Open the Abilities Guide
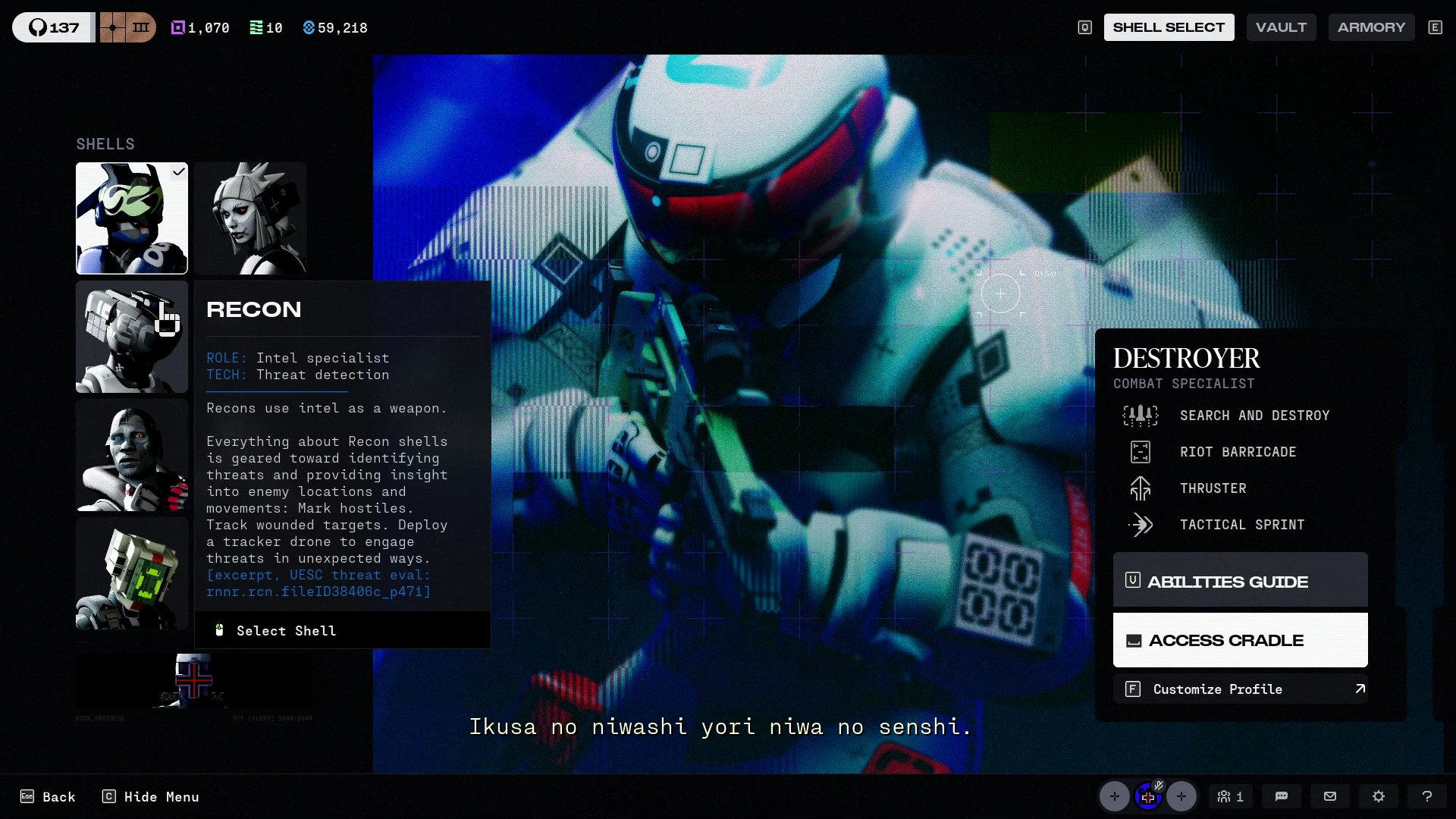Screen dimensions: 1456x819 (x=1241, y=581)
